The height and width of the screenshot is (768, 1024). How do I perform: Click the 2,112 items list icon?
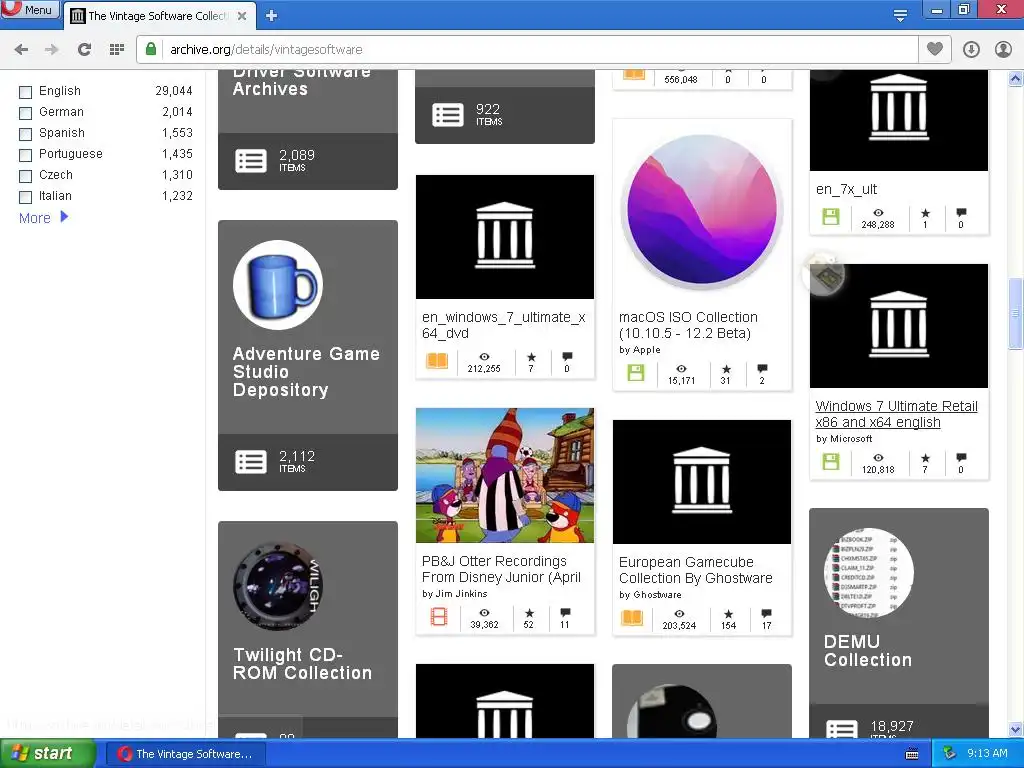pyautogui.click(x=251, y=462)
